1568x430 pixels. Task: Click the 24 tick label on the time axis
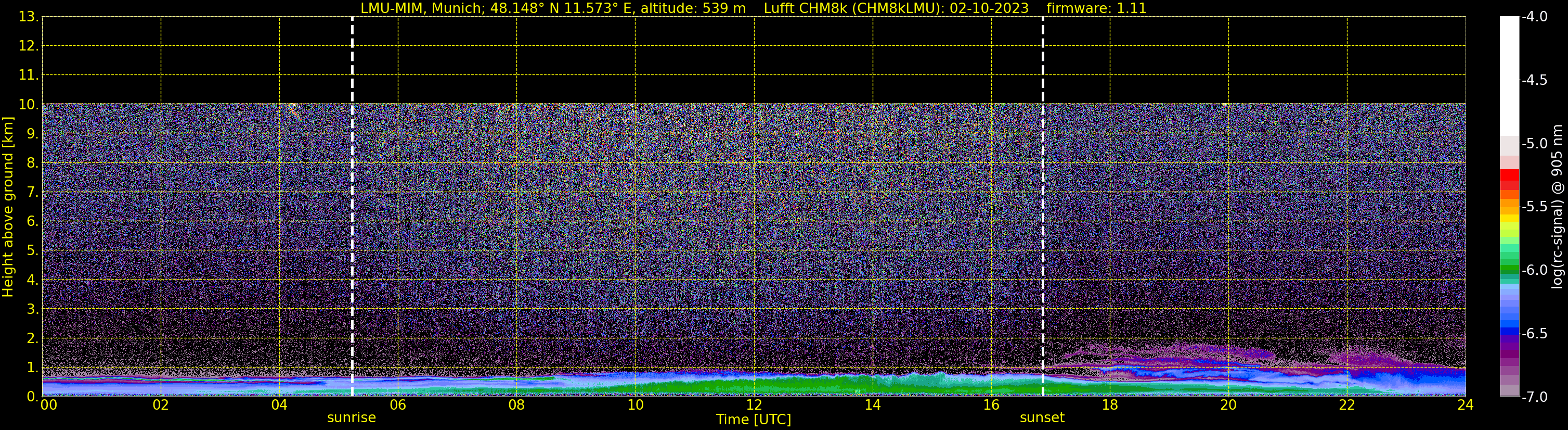coord(1466,405)
